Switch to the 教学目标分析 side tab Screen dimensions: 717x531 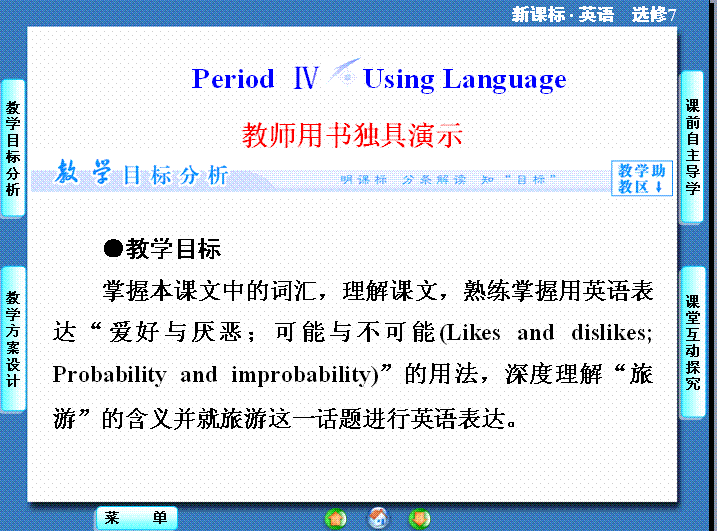click(x=12, y=148)
